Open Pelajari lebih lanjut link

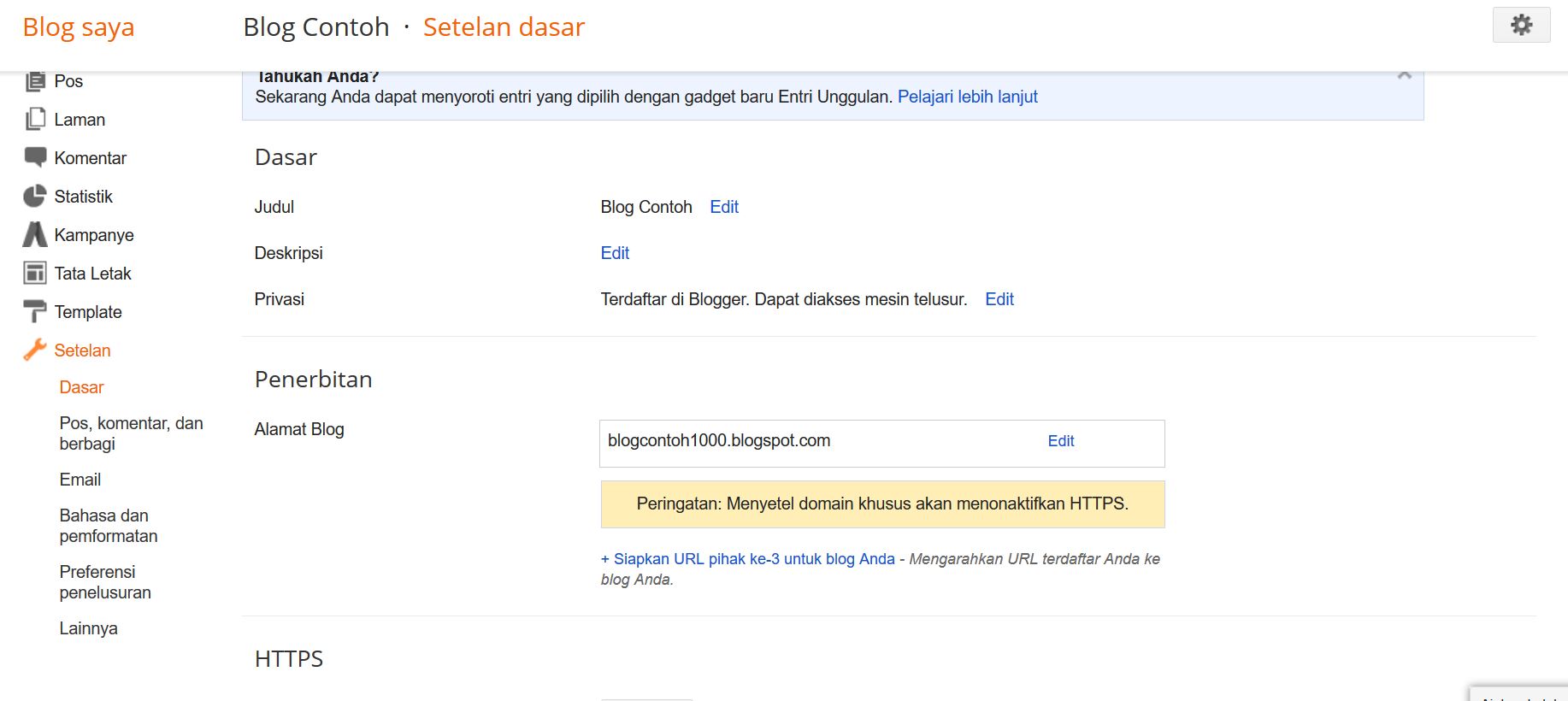coord(967,97)
